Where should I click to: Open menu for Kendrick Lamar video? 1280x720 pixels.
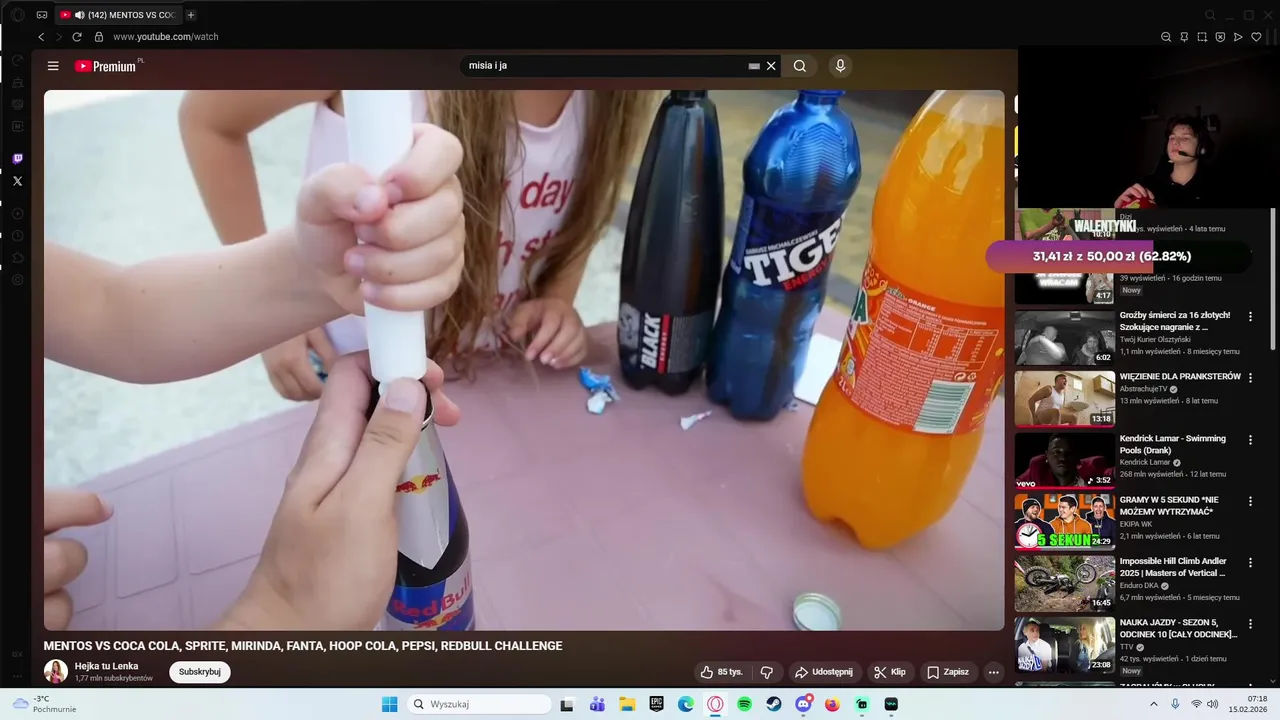tap(1250, 440)
